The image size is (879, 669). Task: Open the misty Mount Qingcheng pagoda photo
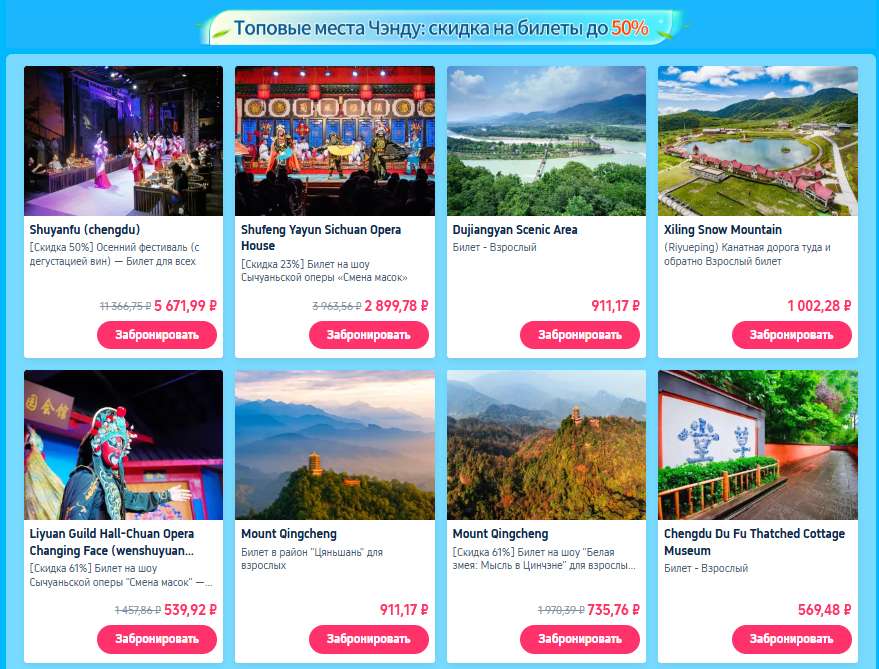tap(335, 445)
